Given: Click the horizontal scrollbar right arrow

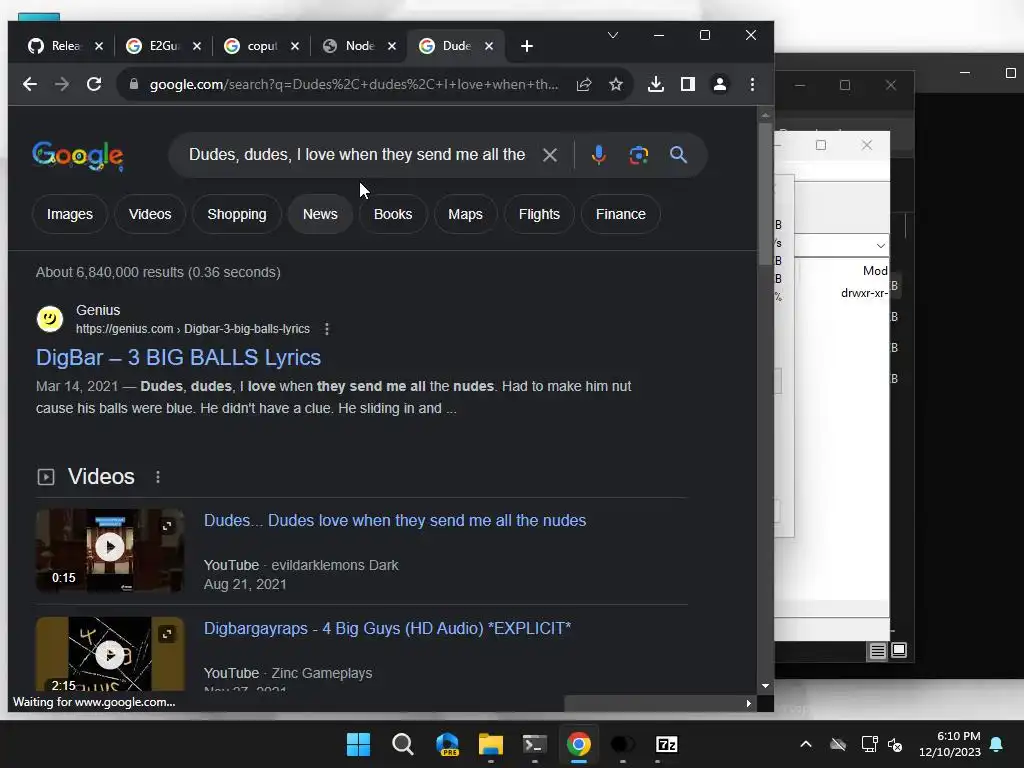Looking at the screenshot, I should [x=748, y=703].
